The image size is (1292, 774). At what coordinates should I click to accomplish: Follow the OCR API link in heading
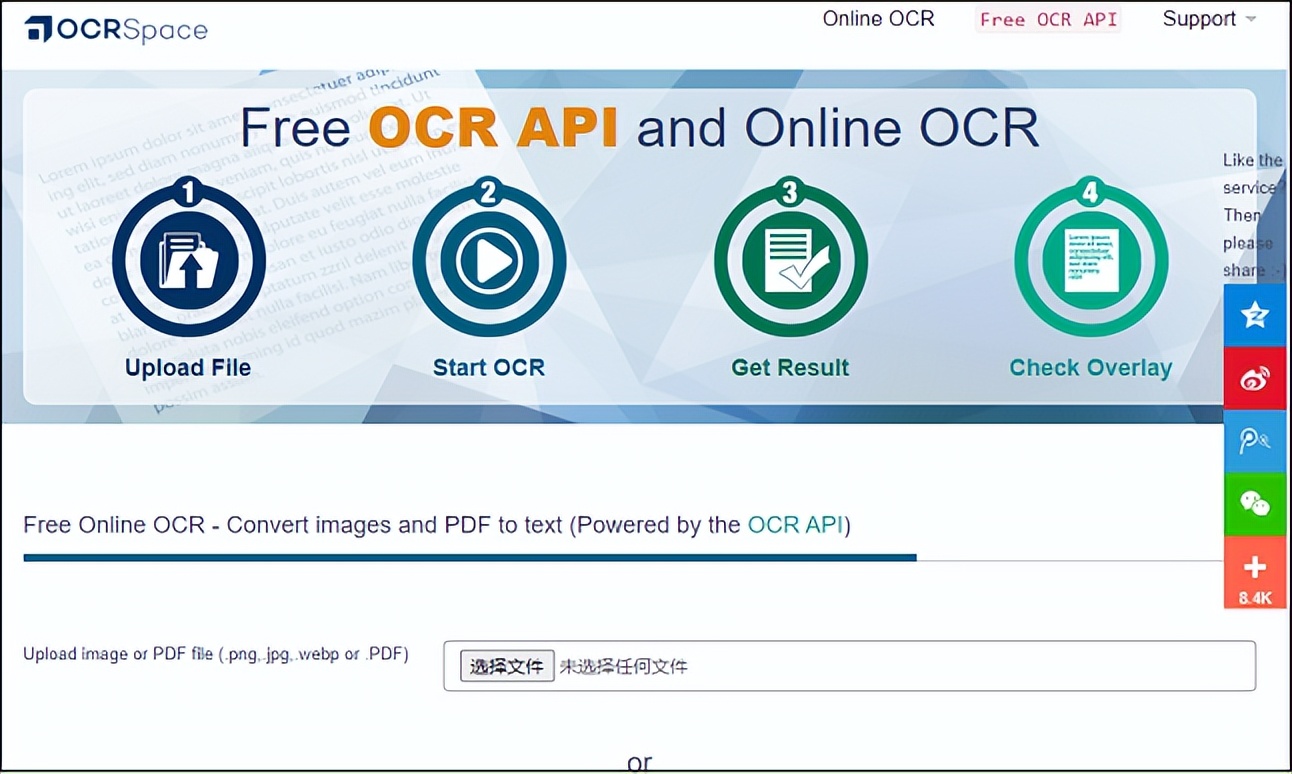click(x=795, y=525)
